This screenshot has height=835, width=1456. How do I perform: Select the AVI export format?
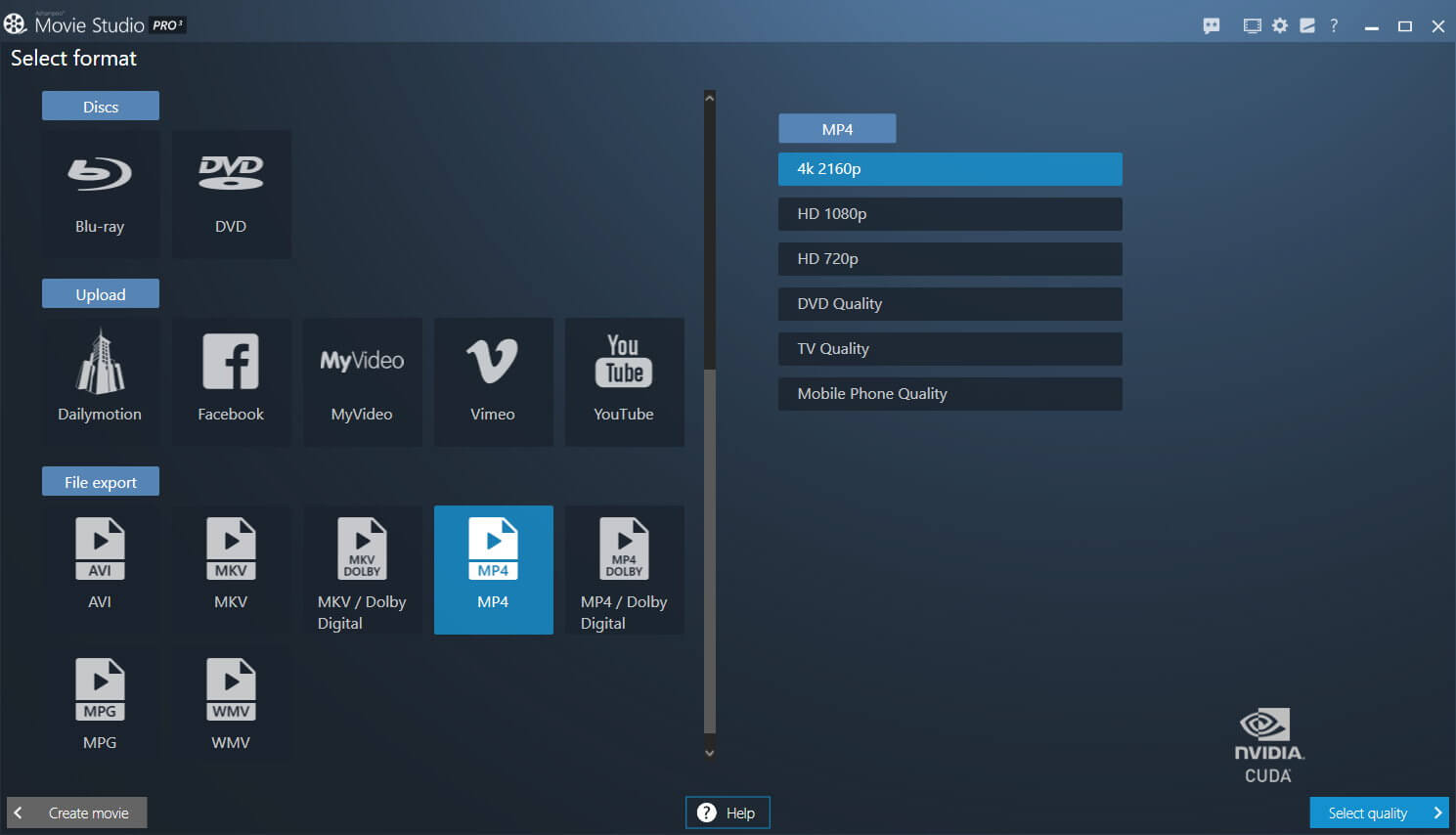[100, 570]
